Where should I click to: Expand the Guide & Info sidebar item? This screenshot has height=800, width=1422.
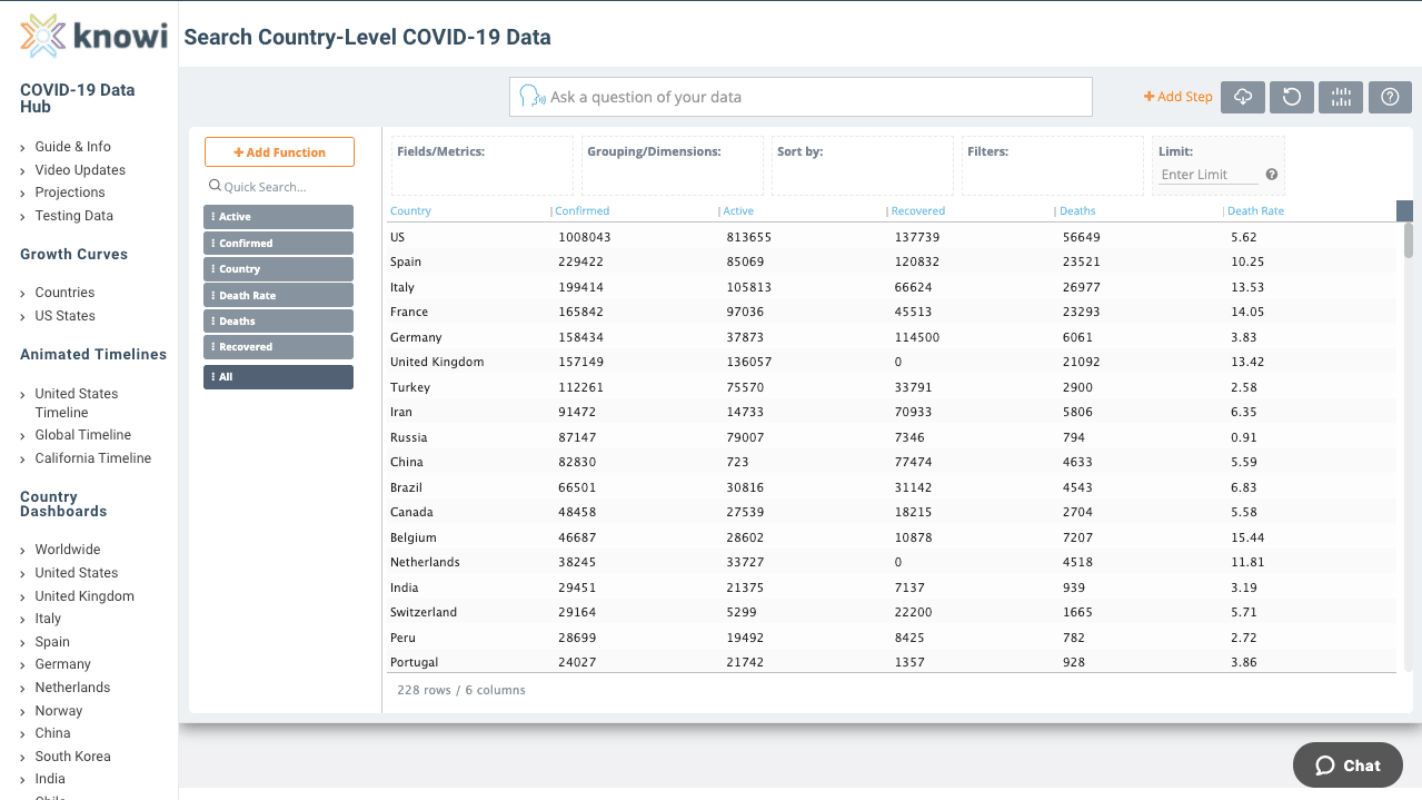pos(72,146)
